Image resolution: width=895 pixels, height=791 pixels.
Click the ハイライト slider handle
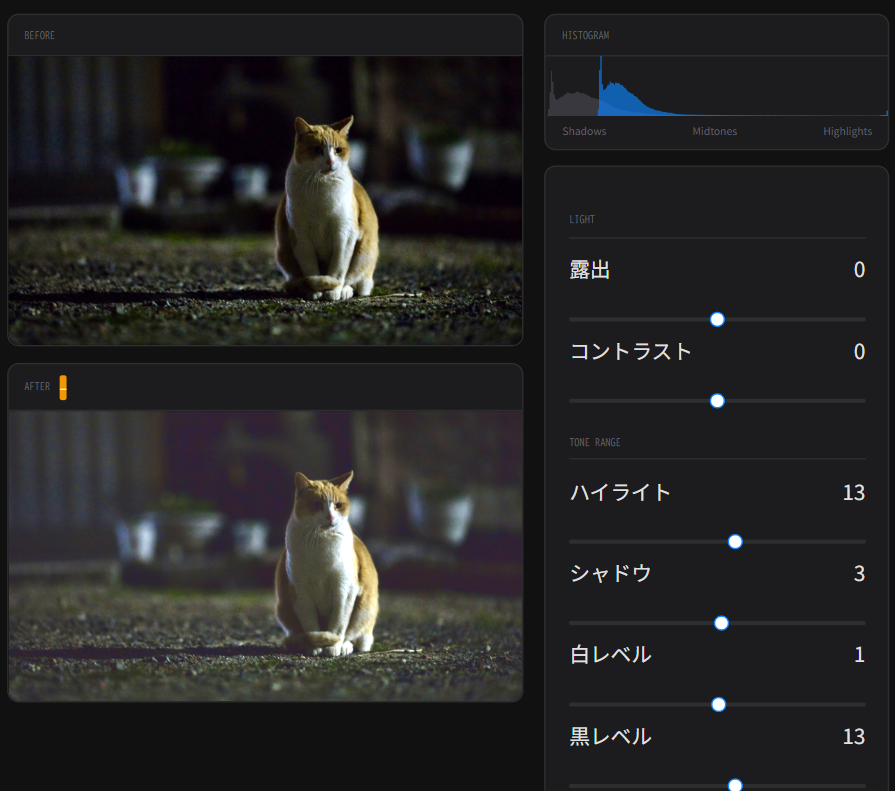coord(735,542)
